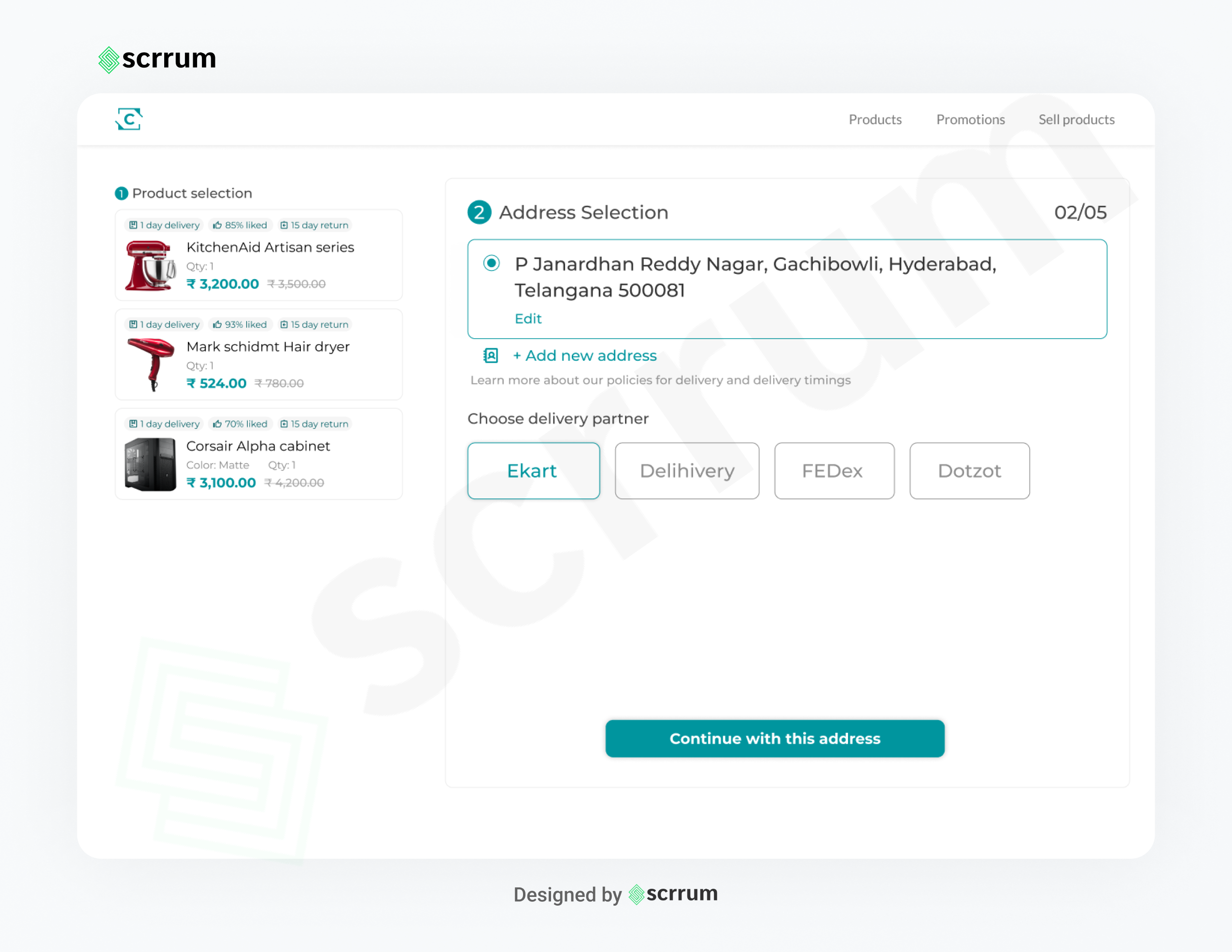This screenshot has height=952, width=1232.
Task: Click delivery icon on KitchenAid card
Action: [x=133, y=225]
